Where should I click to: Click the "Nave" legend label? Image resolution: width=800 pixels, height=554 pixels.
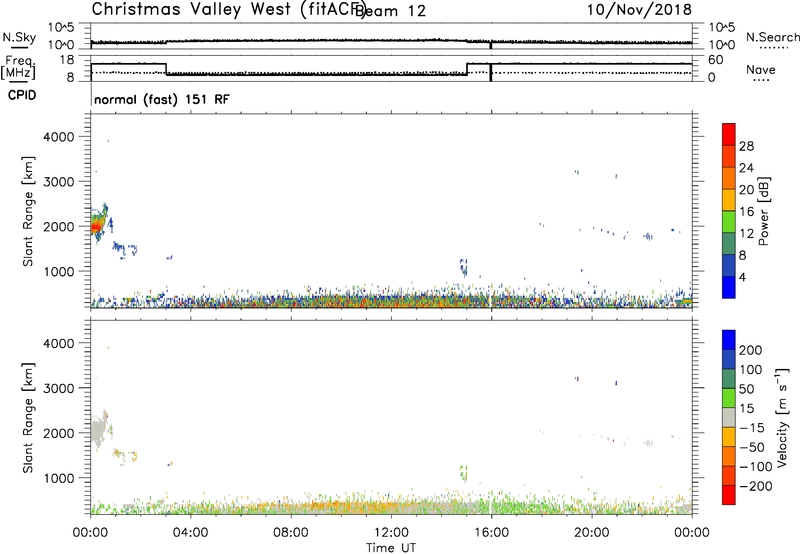(761, 69)
